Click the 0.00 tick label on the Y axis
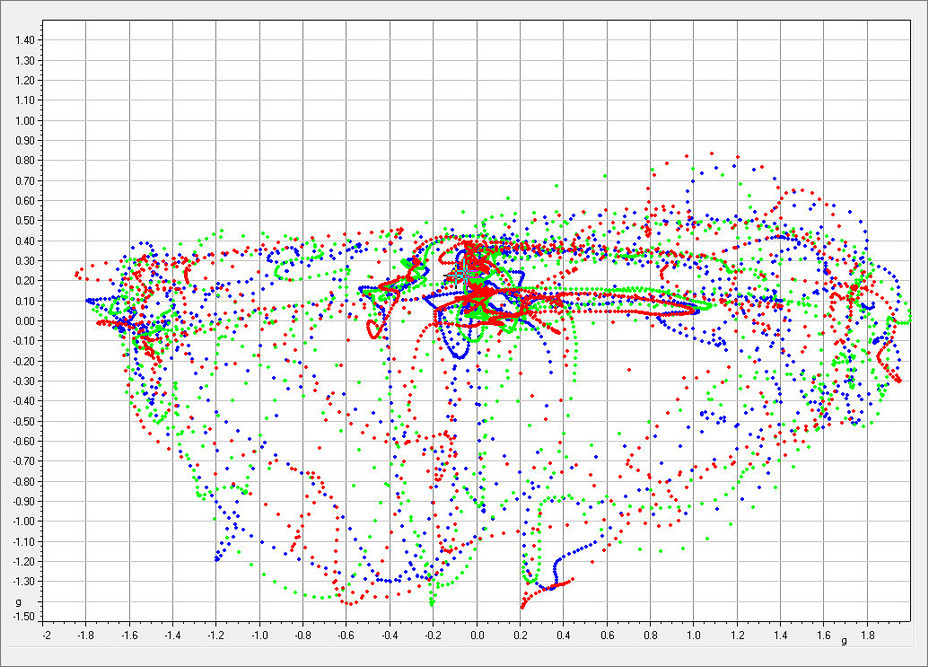Viewport: 928px width, 667px height. (23, 321)
